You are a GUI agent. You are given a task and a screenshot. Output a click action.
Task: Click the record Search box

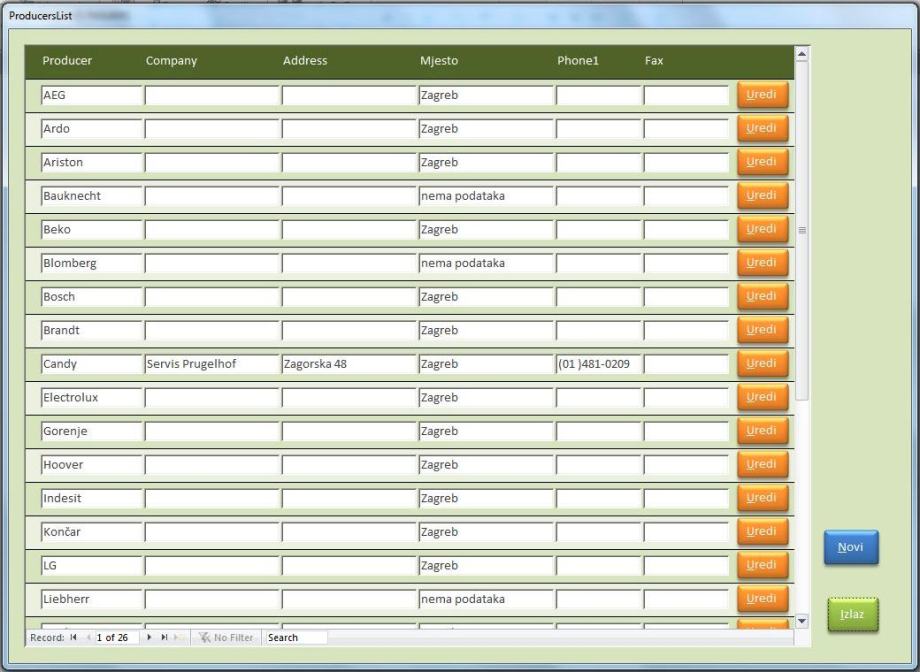tap(296, 637)
